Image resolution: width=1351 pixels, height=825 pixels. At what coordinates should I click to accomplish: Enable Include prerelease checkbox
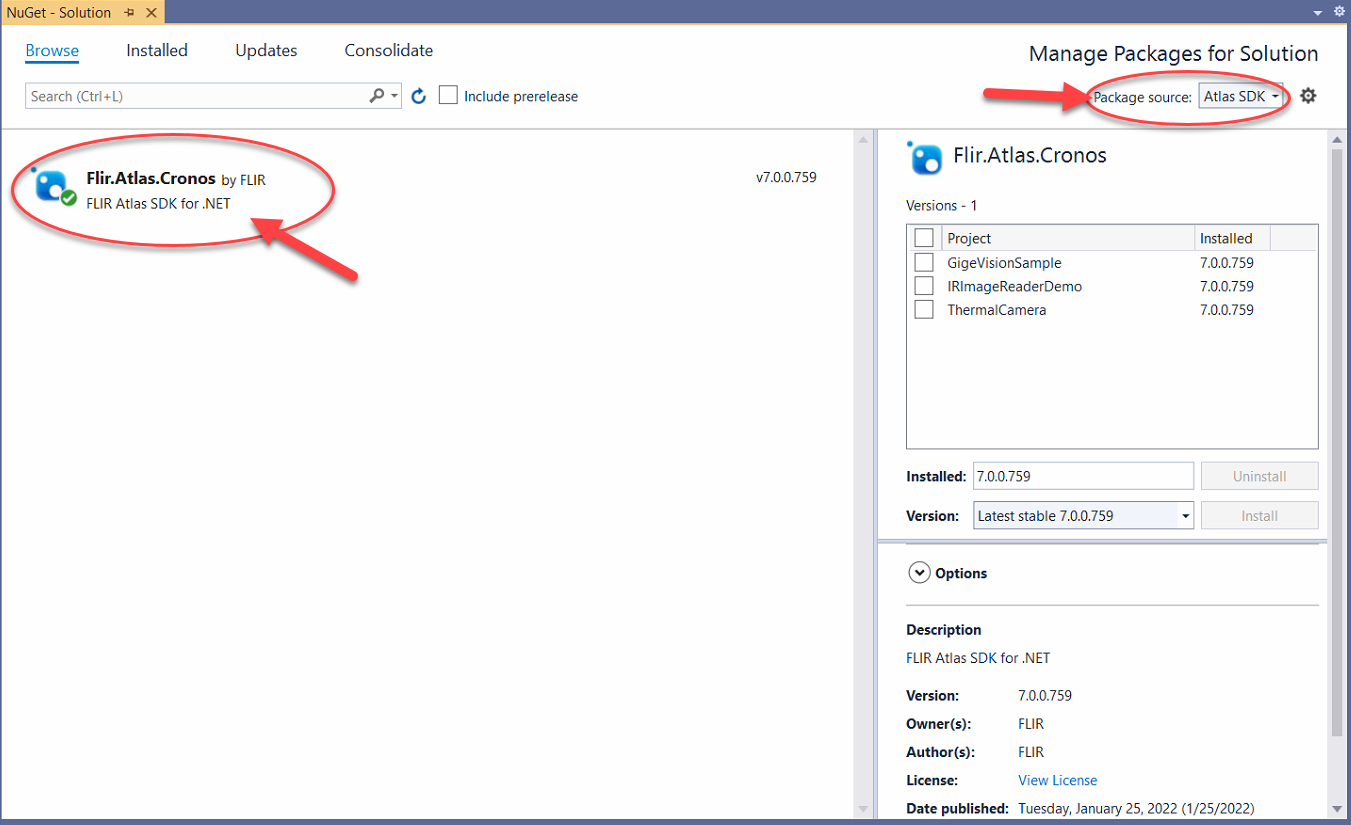[449, 96]
